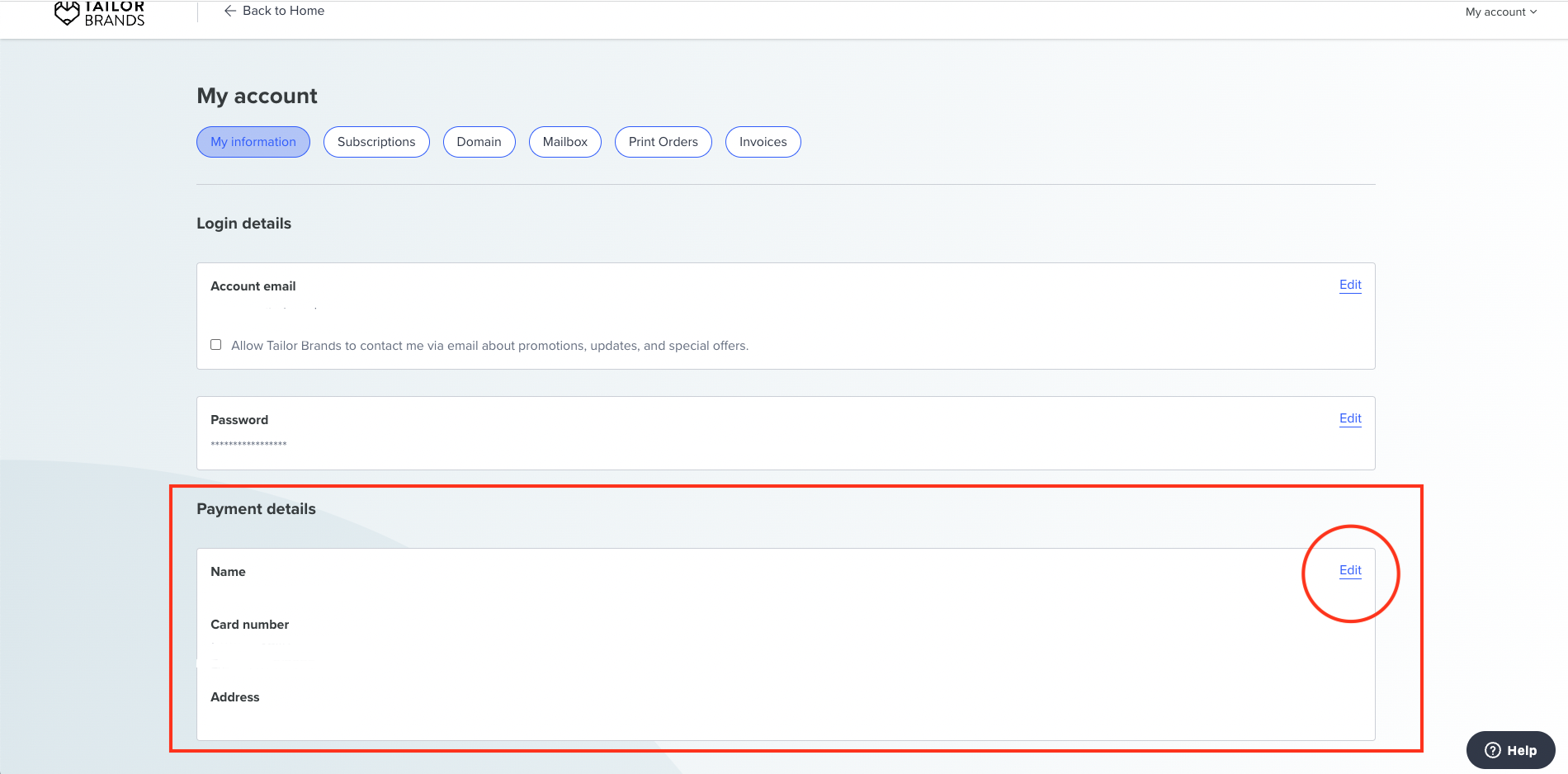Image resolution: width=1568 pixels, height=774 pixels.
Task: Click the 'Login details' heading
Action: (244, 224)
